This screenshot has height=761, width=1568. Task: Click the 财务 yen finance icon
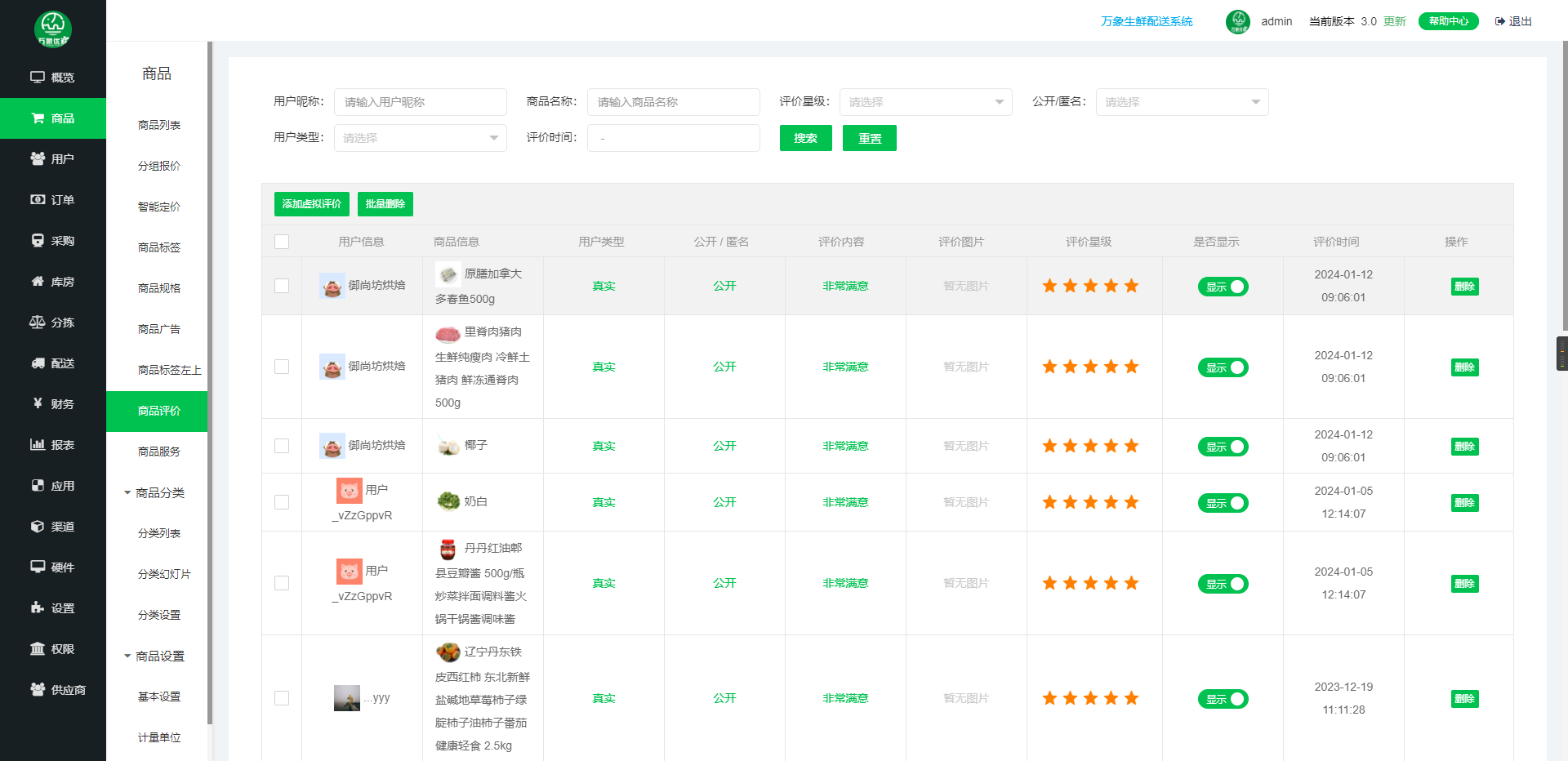38,403
